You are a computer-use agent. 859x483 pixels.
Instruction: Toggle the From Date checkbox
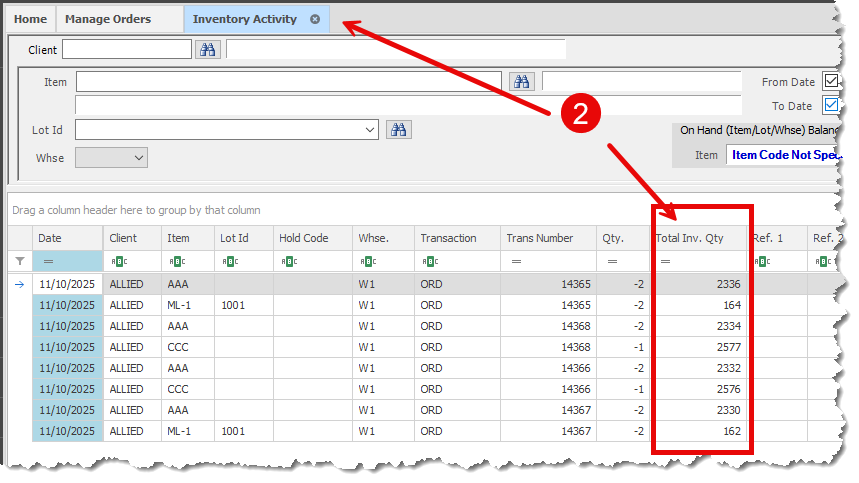[830, 82]
